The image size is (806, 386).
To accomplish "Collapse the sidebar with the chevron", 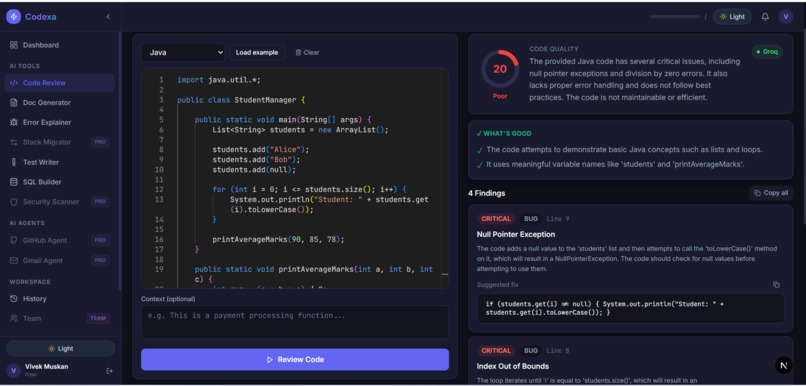I will (108, 17).
